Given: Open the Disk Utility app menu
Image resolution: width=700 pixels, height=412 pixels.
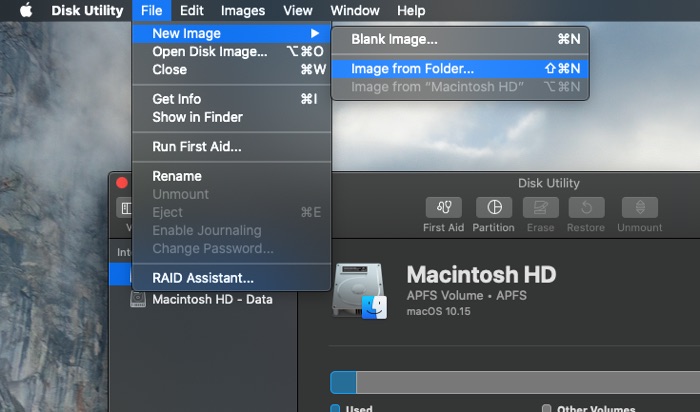Looking at the screenshot, I should (87, 10).
